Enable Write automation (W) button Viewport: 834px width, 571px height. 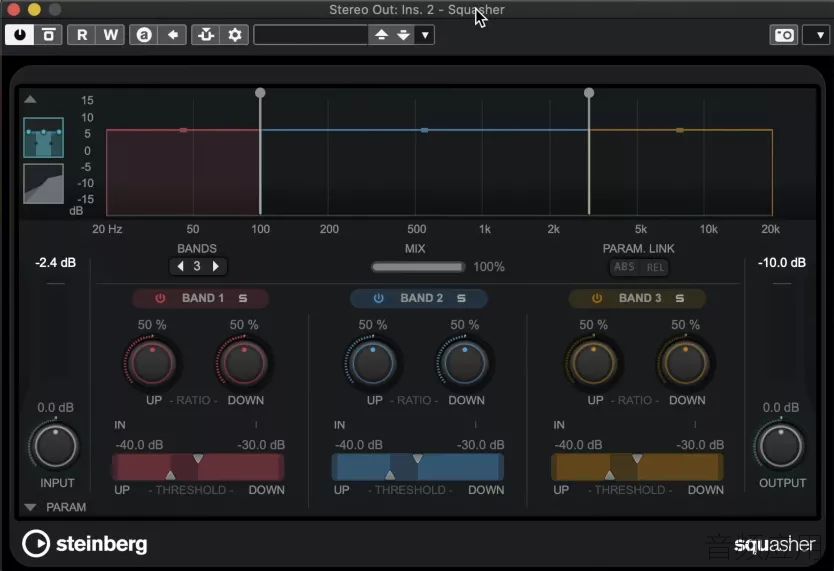[x=111, y=35]
